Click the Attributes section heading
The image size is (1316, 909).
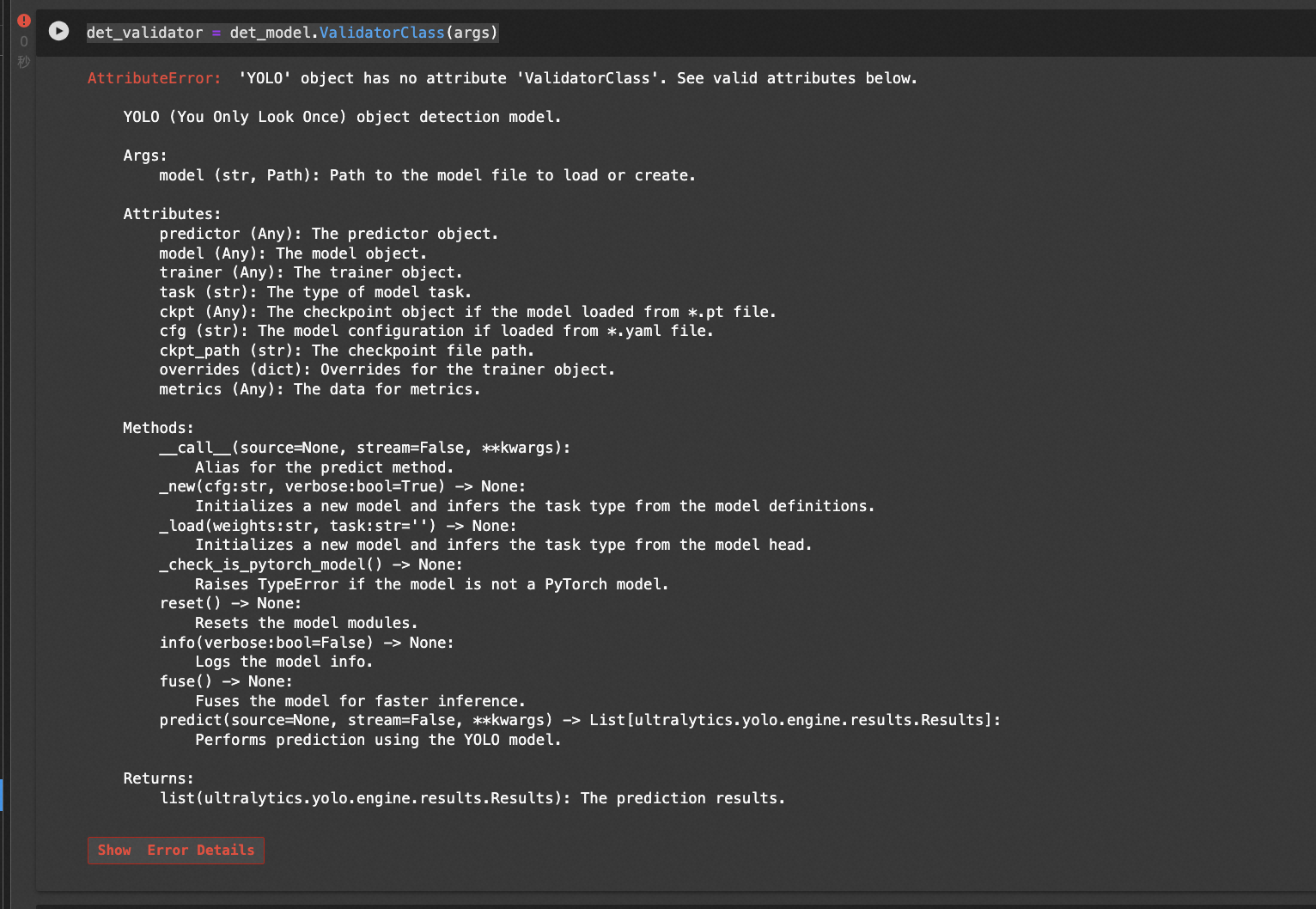[172, 213]
